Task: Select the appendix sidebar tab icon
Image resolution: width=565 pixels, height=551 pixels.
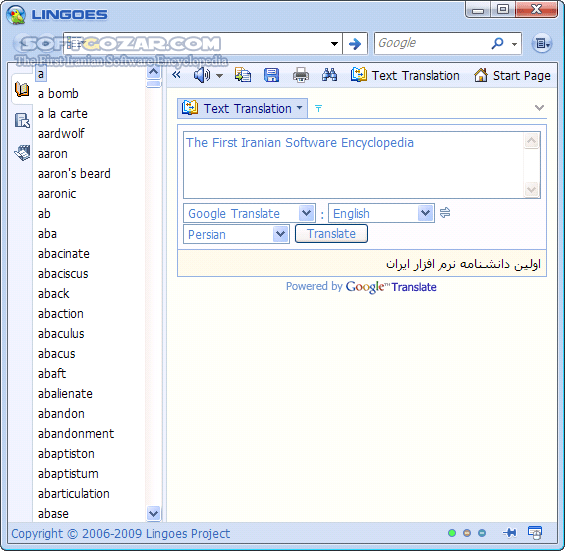Action: [x=22, y=152]
